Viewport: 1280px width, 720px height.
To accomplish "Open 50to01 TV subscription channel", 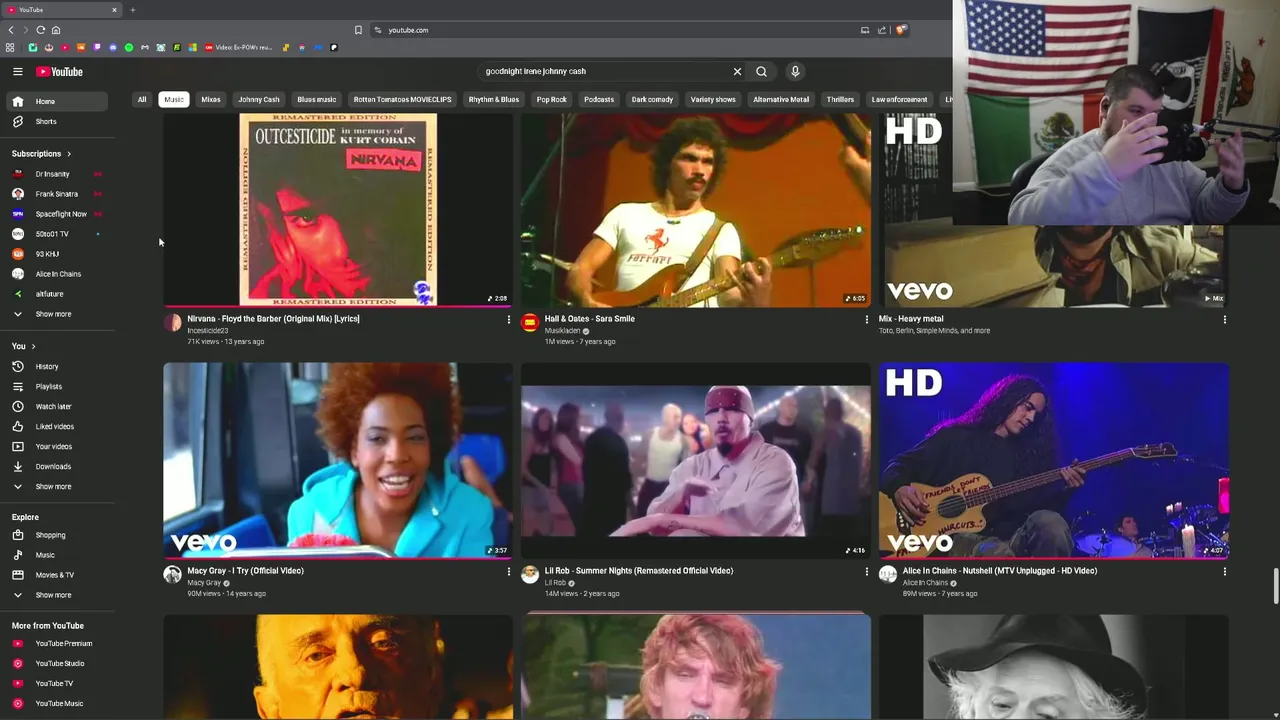I will pos(56,234).
